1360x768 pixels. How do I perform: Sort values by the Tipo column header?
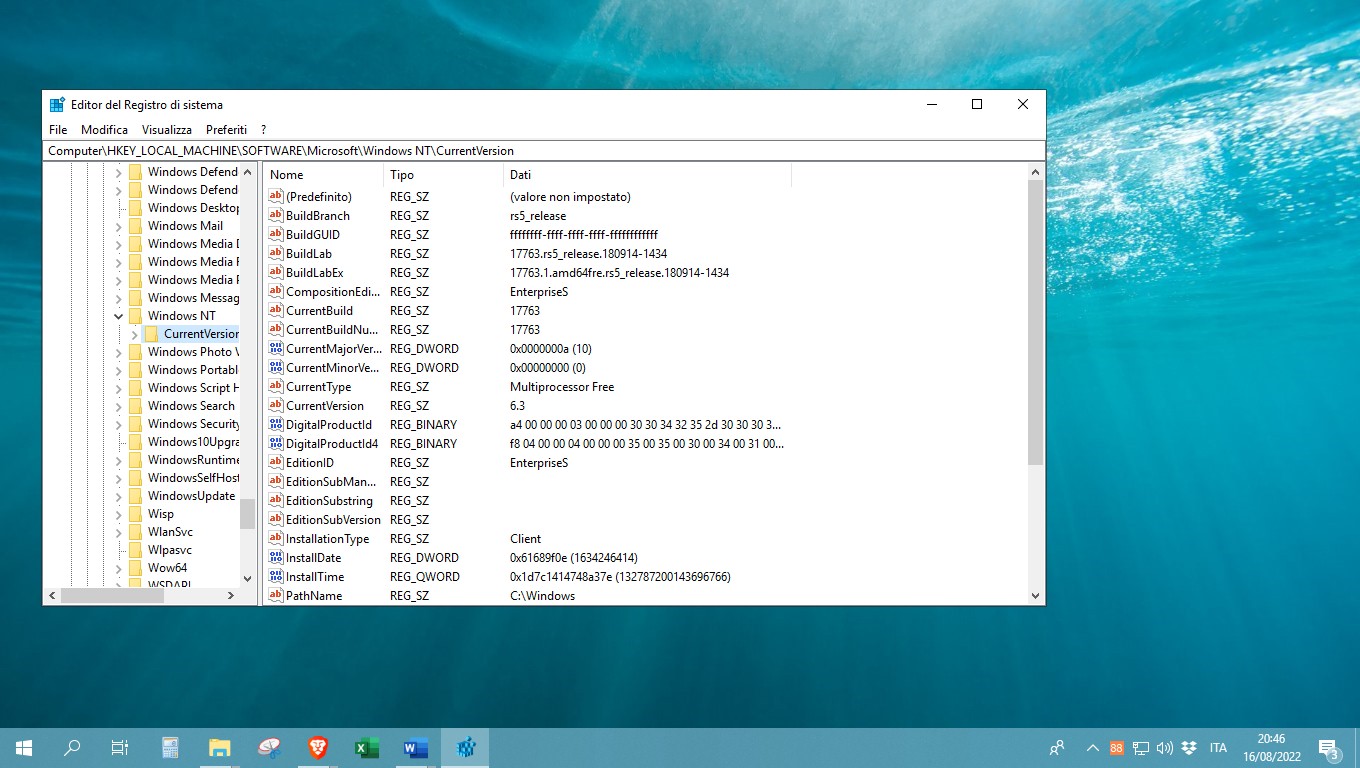click(443, 175)
